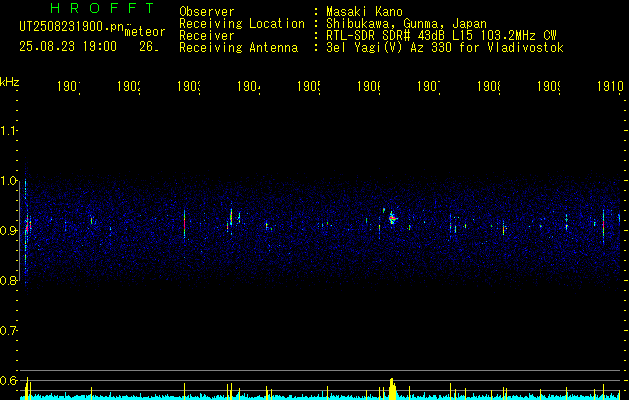629x400 pixels.
Task: Click the 1.0 frequency axis label
Action: pos(8,181)
